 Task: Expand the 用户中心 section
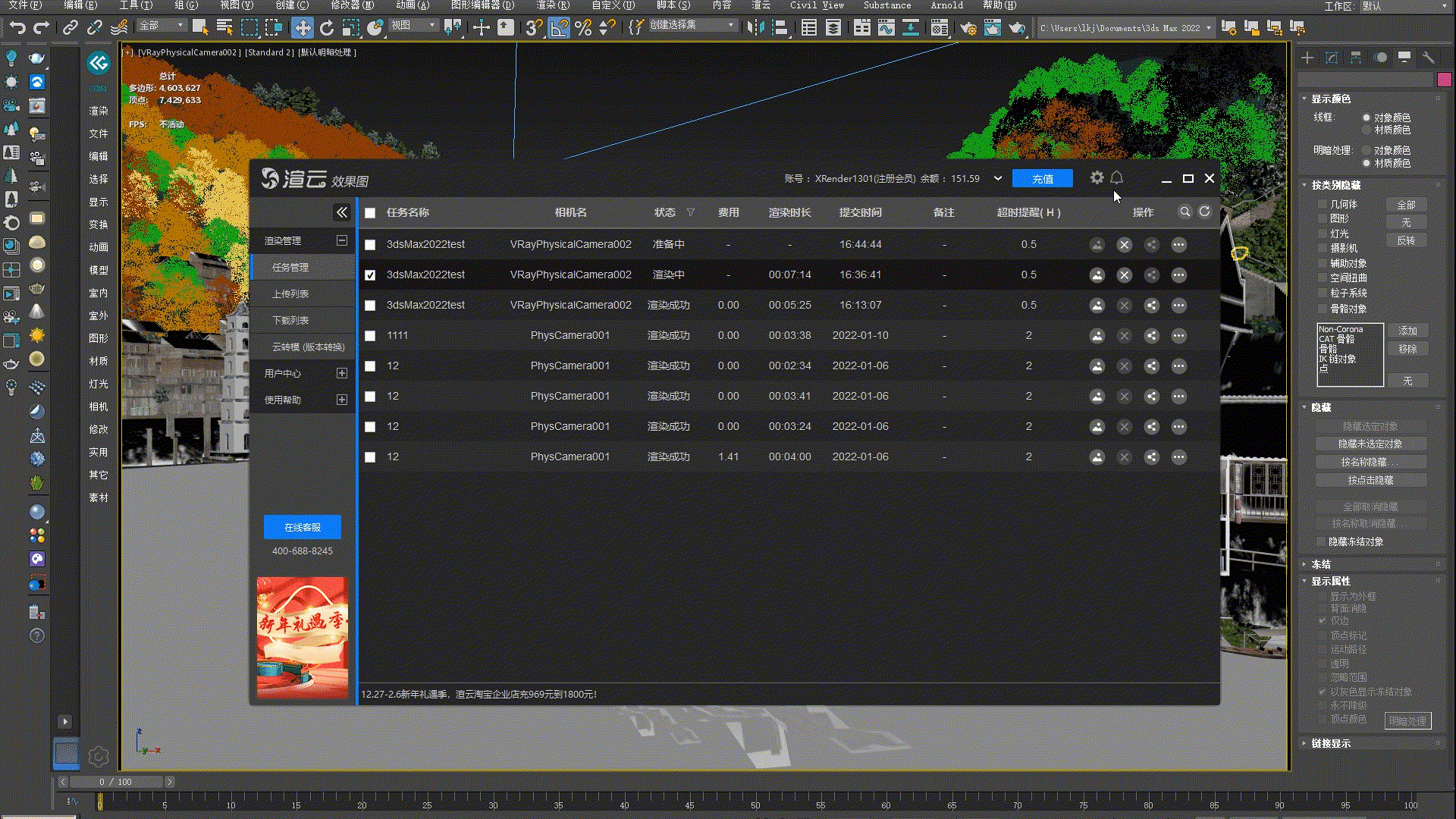point(342,373)
